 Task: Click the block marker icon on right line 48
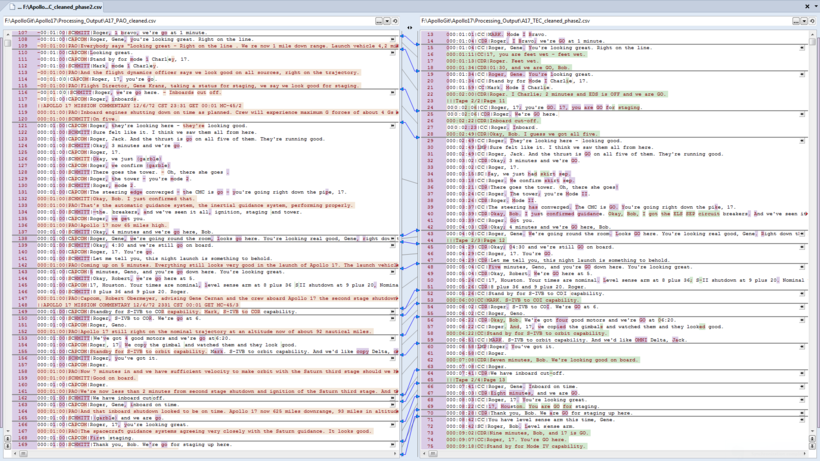tap(802, 267)
